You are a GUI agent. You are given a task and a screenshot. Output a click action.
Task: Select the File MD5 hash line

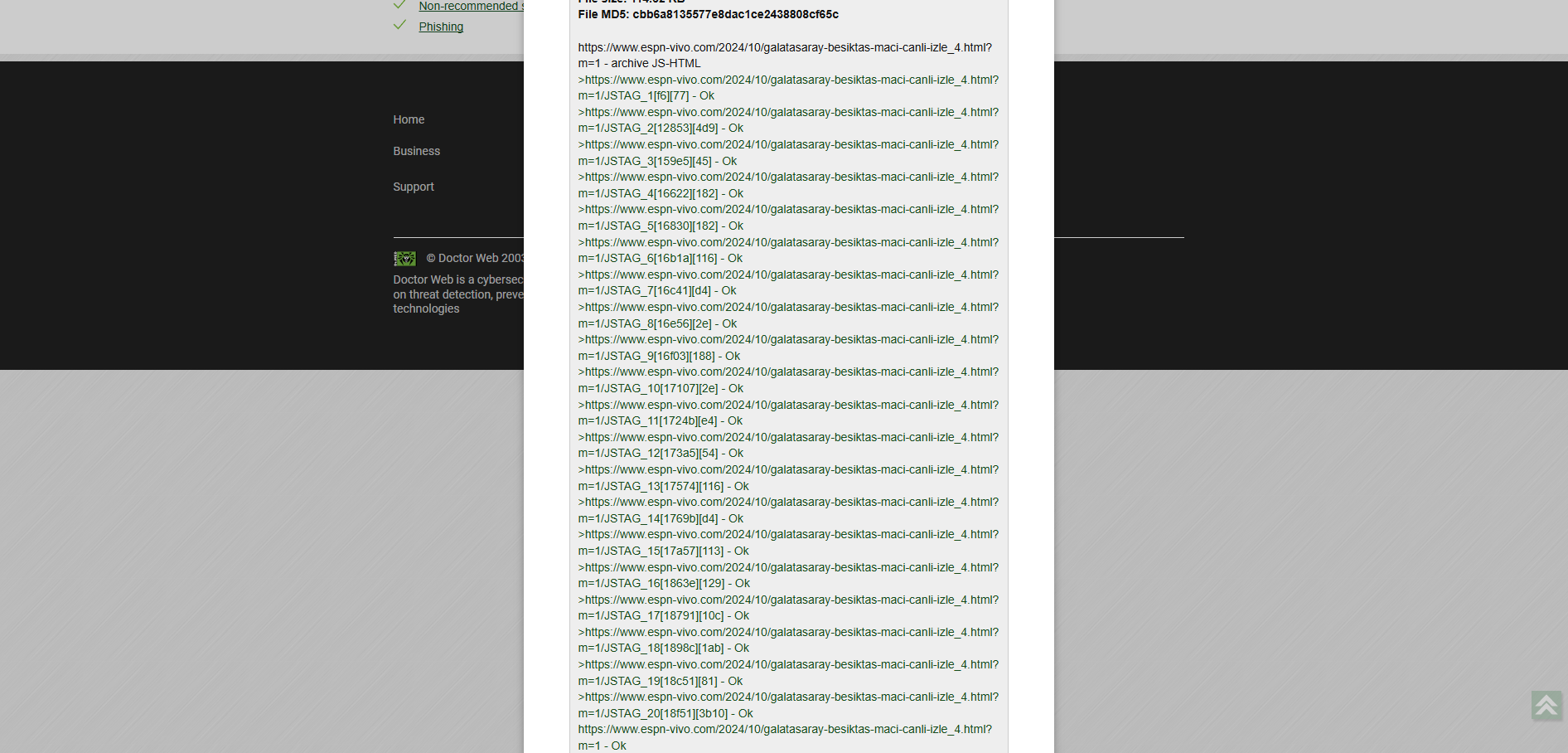[709, 14]
